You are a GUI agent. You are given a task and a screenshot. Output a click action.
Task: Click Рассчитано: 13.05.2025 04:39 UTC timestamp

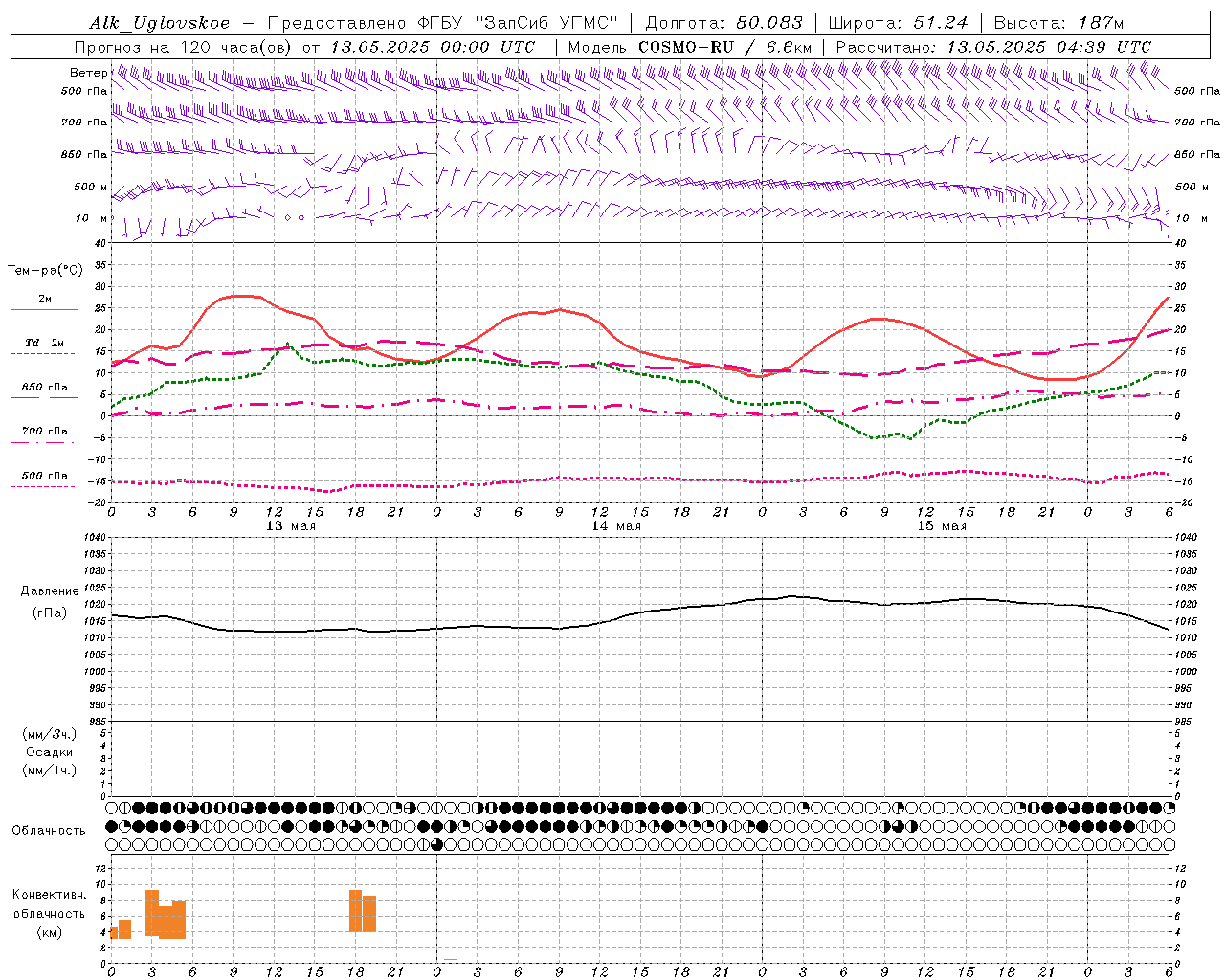pyautogui.click(x=993, y=47)
